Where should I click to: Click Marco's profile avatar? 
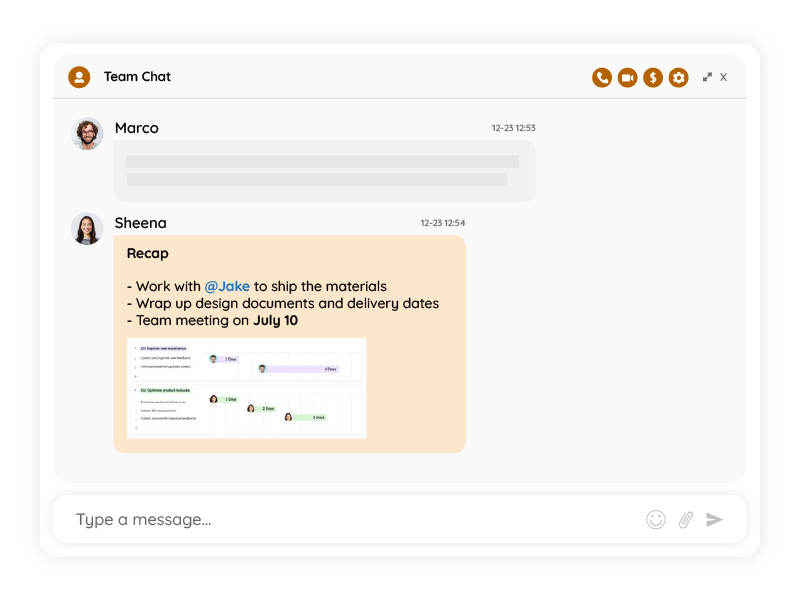coord(88,133)
